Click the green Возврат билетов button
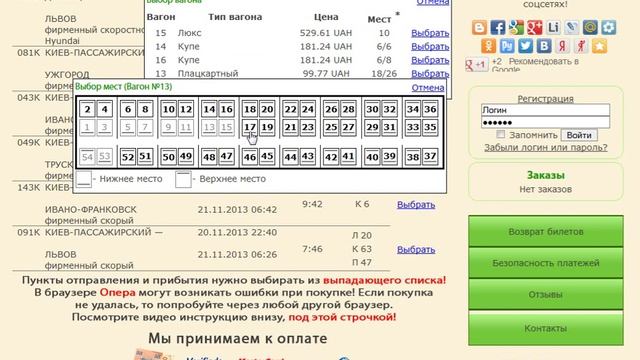The height and width of the screenshot is (360, 640). pos(546,231)
